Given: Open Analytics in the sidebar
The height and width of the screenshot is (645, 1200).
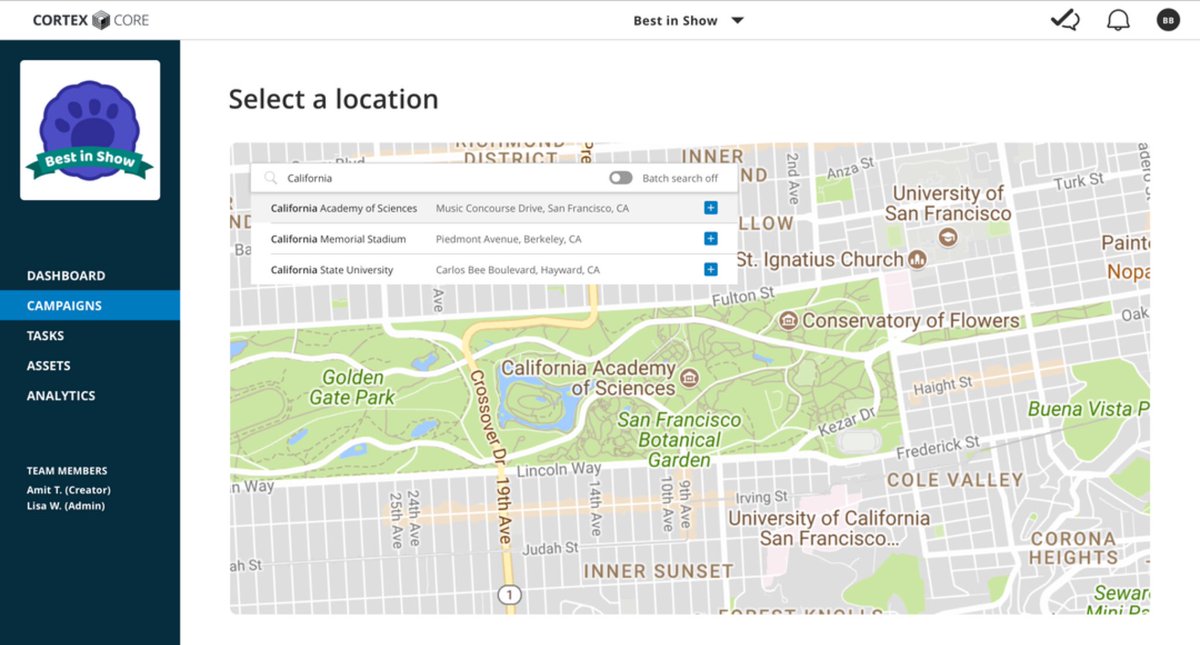Looking at the screenshot, I should click(61, 396).
